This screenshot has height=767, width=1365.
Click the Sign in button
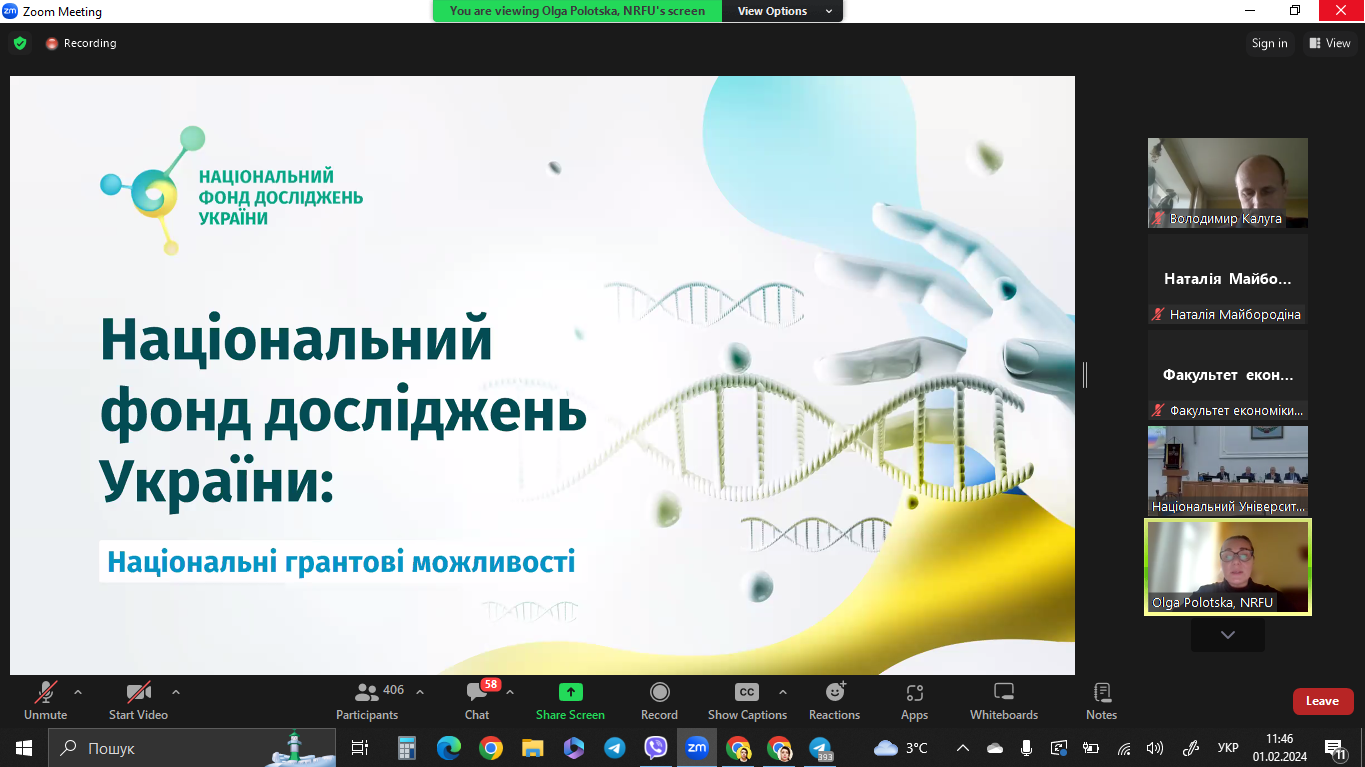1270,43
